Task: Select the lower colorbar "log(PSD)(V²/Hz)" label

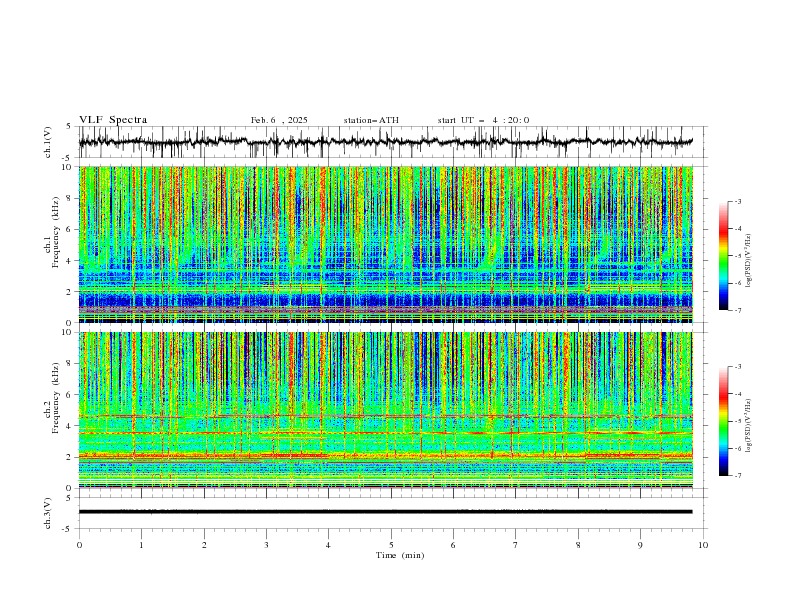Action: (x=749, y=426)
